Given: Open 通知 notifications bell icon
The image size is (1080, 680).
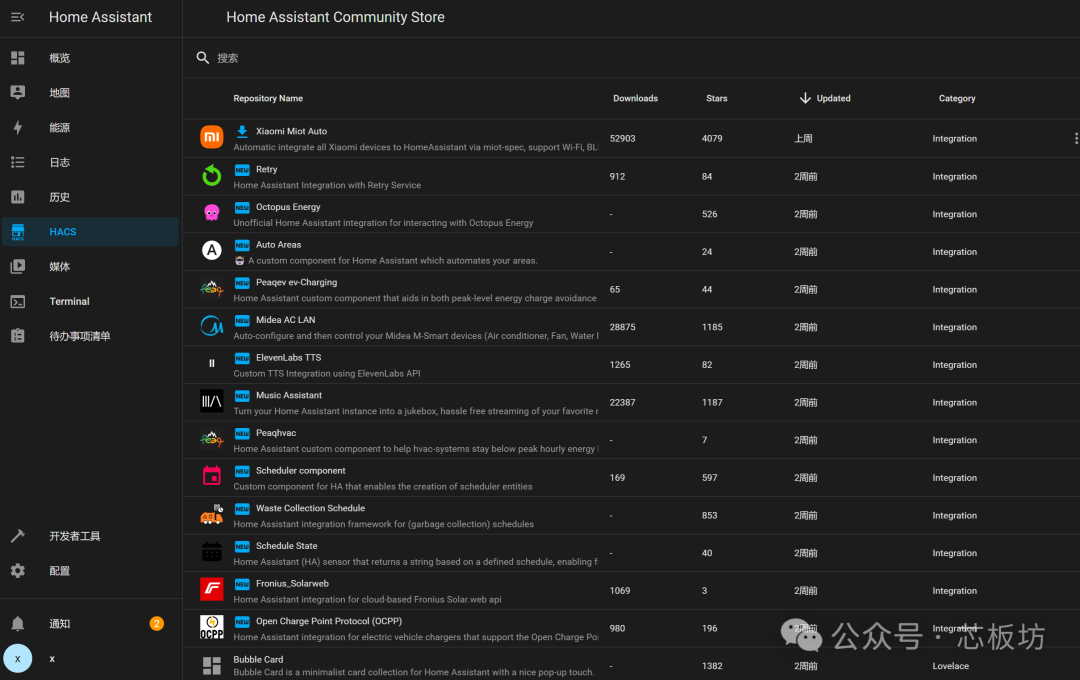Looking at the screenshot, I should pos(18,624).
